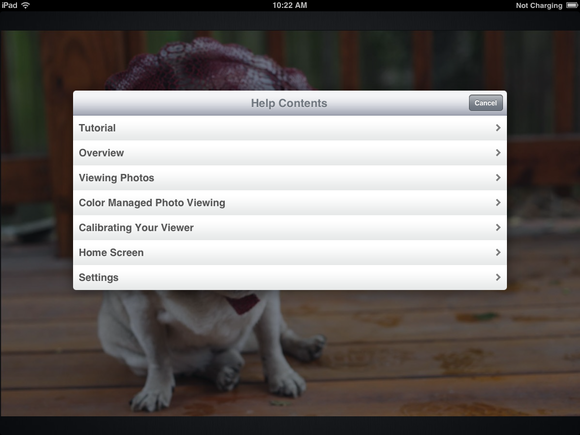The image size is (580, 435).
Task: Open the Settings help topic
Action: pyautogui.click(x=290, y=277)
